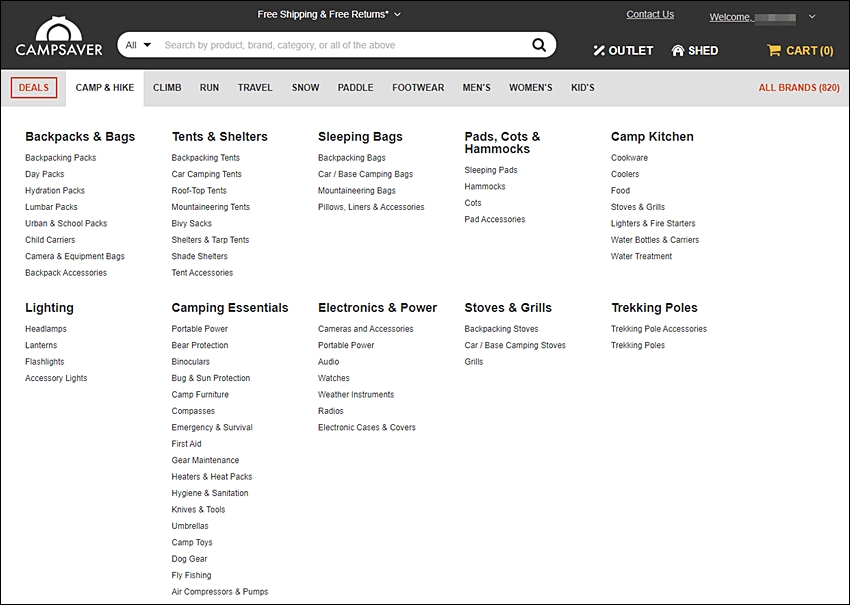This screenshot has height=605, width=850.
Task: Go to Cookware
Action: click(x=629, y=158)
